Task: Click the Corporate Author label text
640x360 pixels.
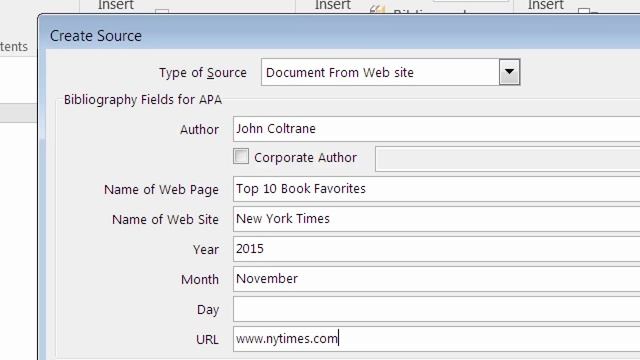Action: 305,158
